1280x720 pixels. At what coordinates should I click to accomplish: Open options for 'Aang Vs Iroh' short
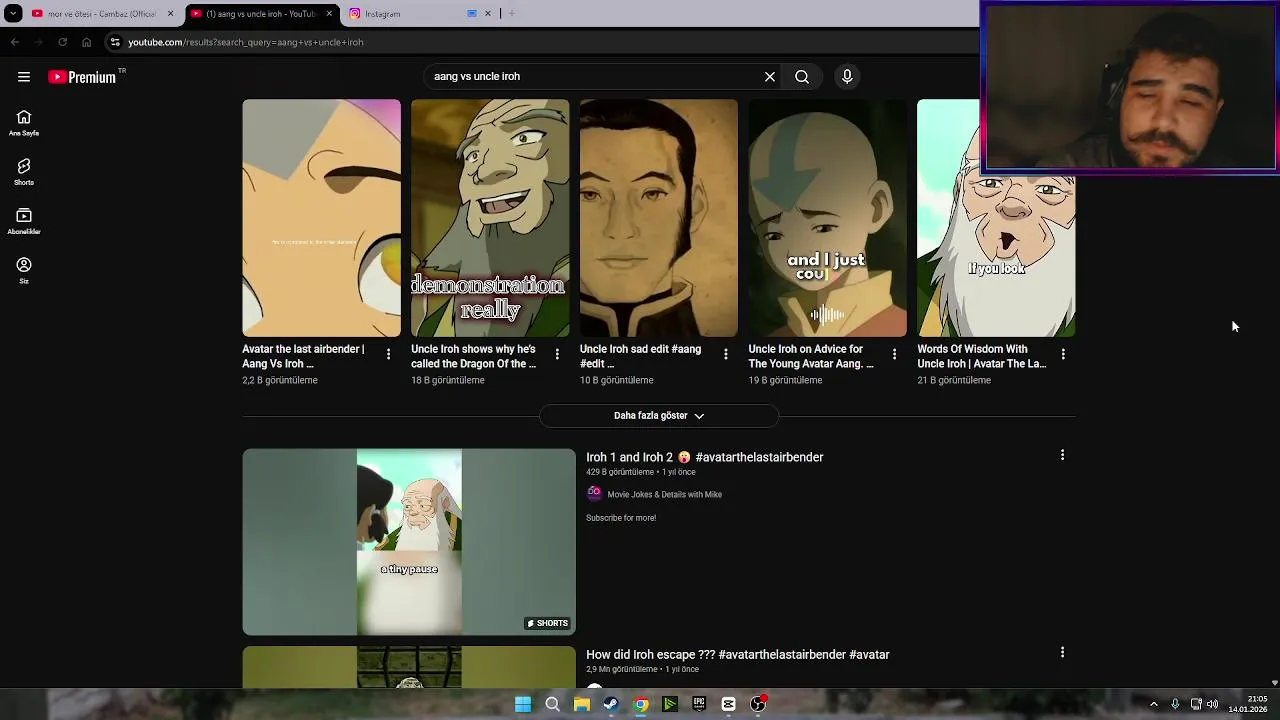tap(388, 354)
